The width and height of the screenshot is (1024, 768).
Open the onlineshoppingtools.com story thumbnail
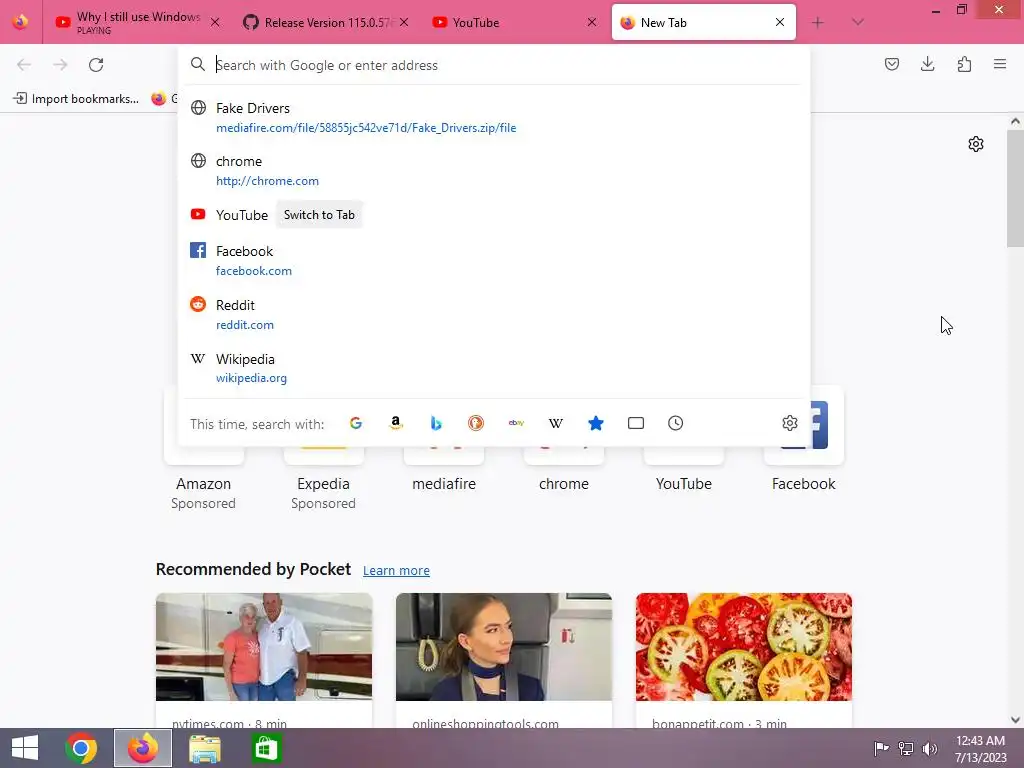pos(504,647)
